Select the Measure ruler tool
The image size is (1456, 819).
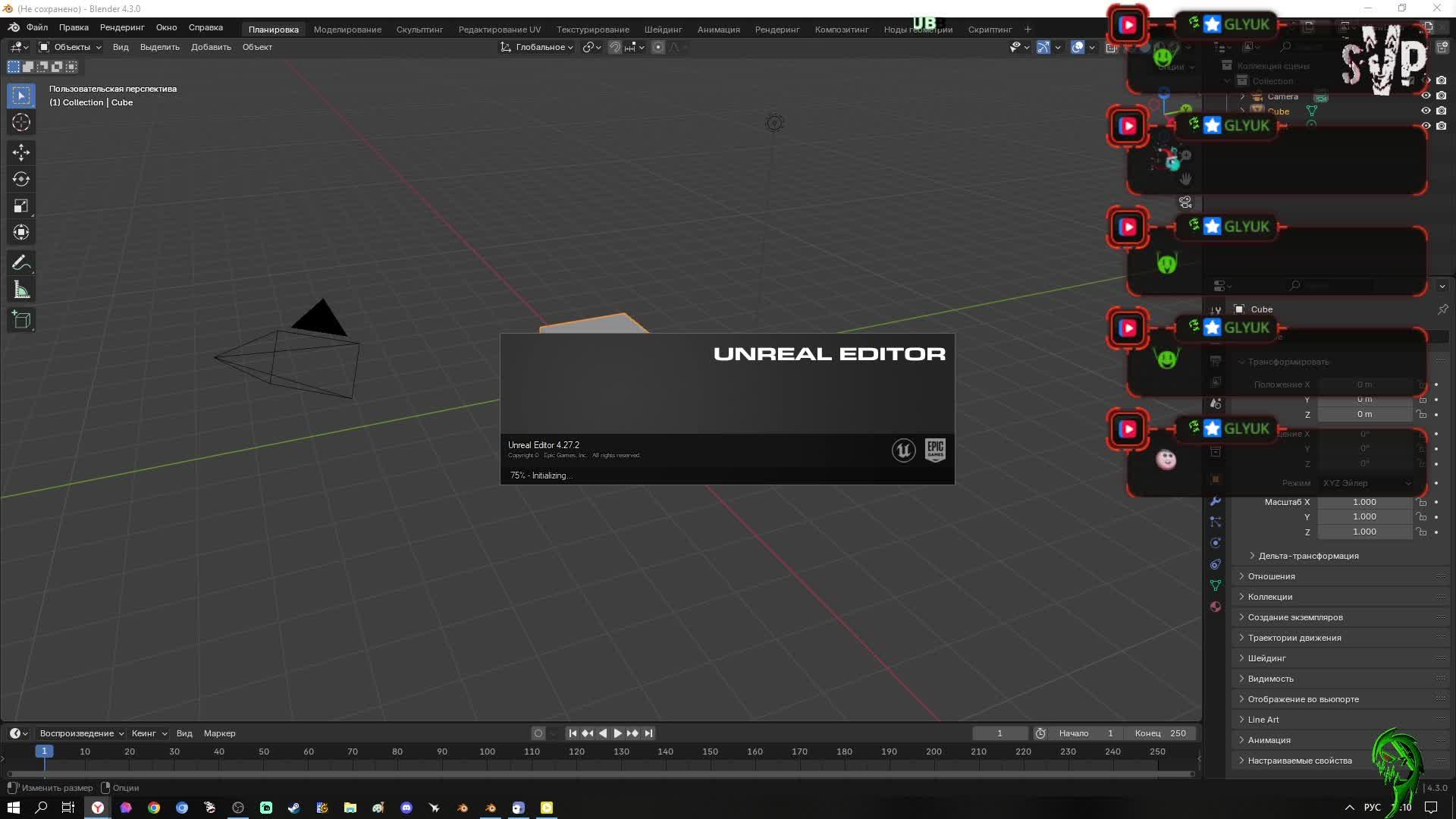21,290
